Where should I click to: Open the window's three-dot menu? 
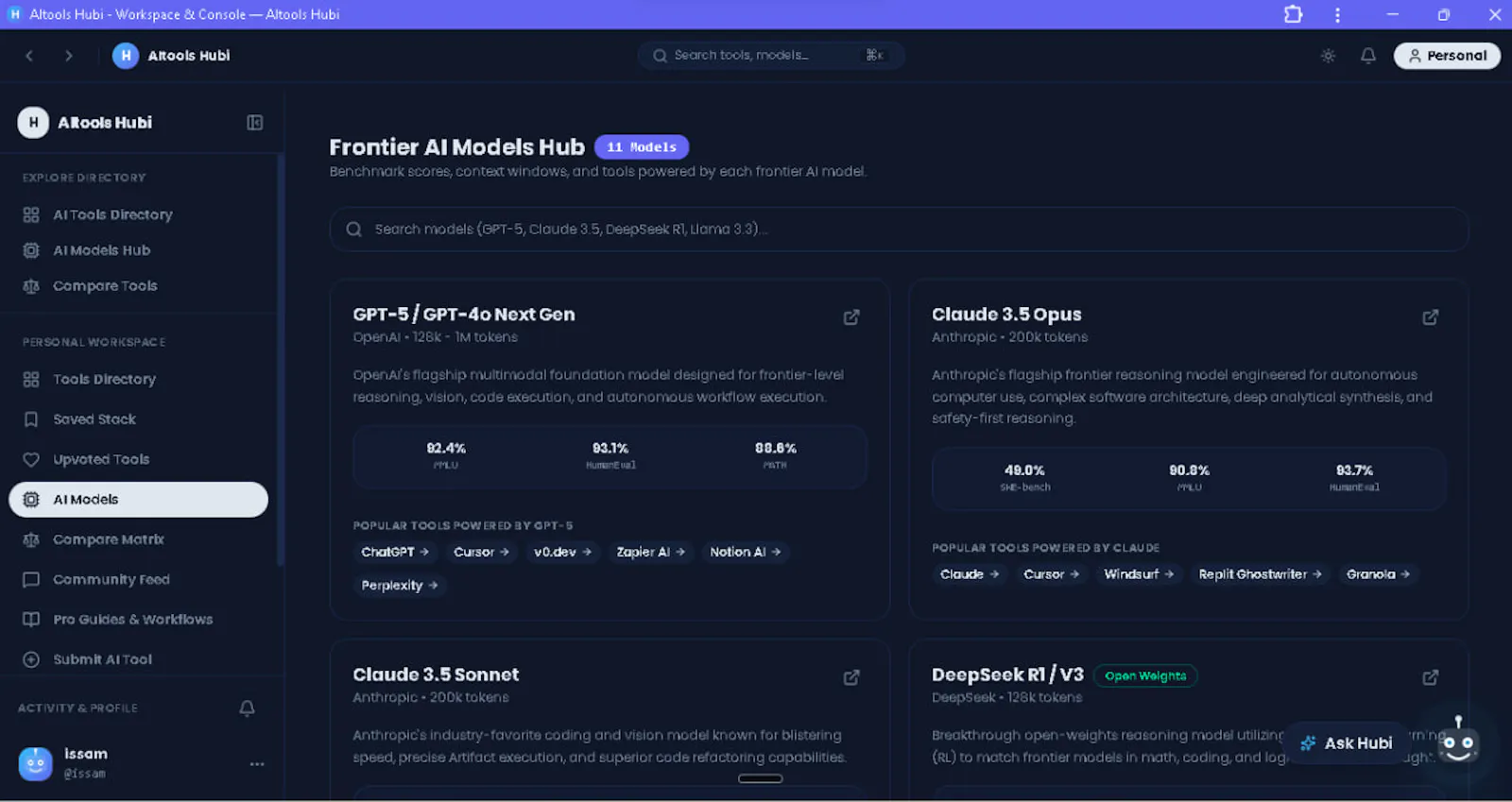(x=1337, y=14)
